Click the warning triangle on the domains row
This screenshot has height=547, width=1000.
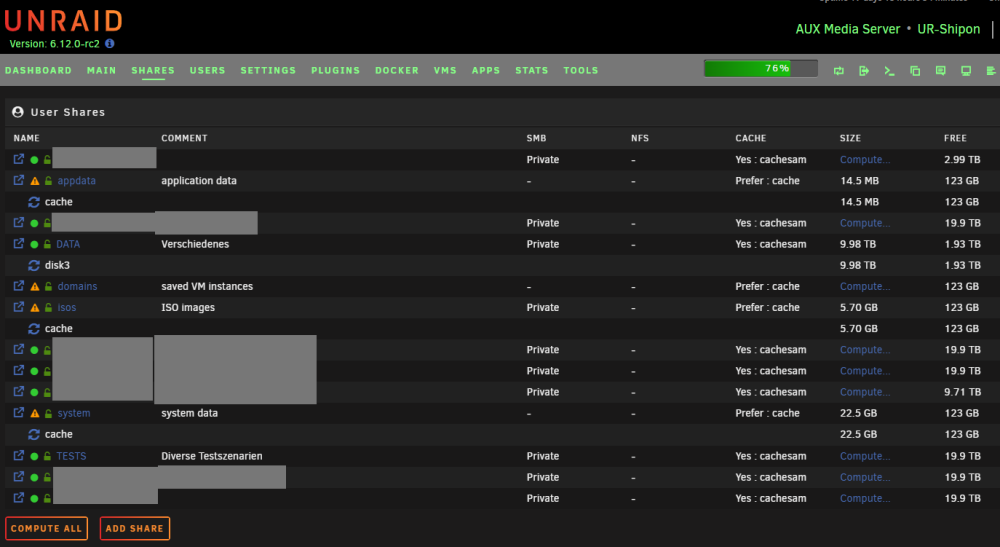click(x=35, y=287)
